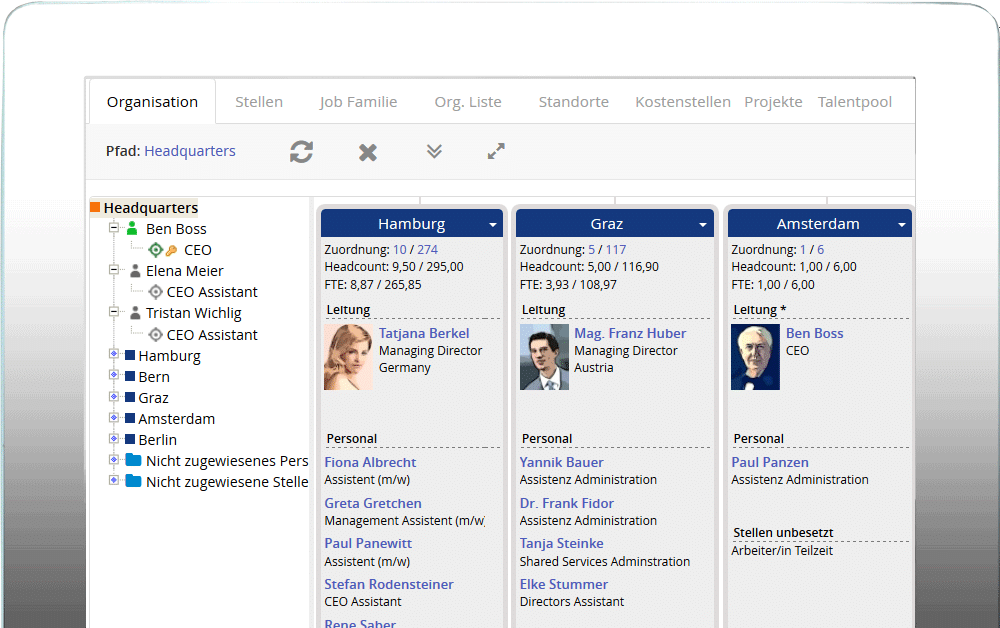Open Ben Boss link in Amsterdam card
Viewport: 1000px width, 628px height.
[x=814, y=333]
